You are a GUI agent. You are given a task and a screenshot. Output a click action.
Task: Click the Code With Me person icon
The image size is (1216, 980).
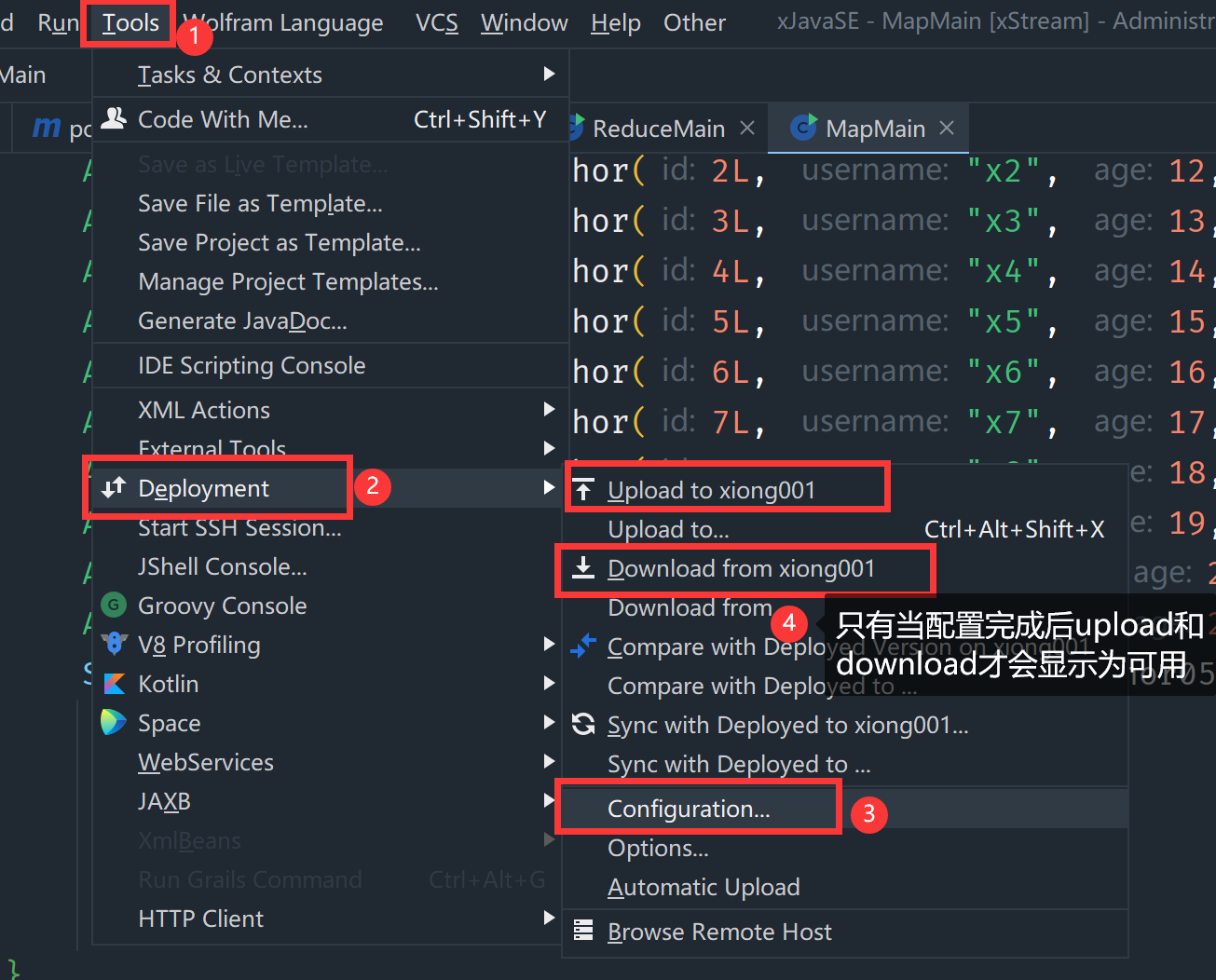(114, 119)
